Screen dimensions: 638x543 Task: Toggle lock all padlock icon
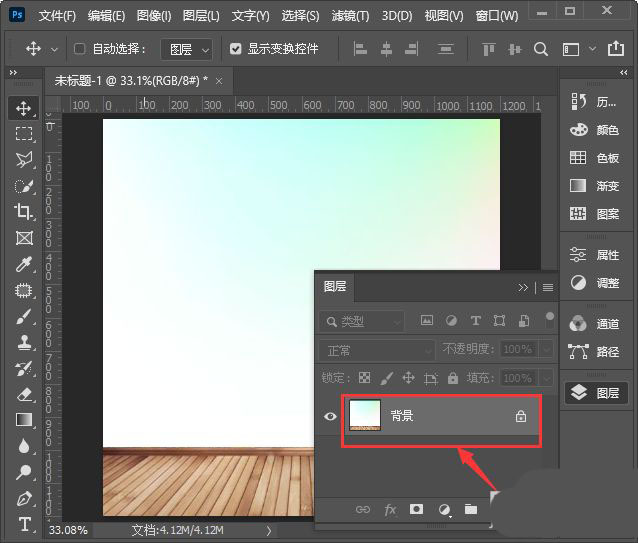click(x=452, y=378)
